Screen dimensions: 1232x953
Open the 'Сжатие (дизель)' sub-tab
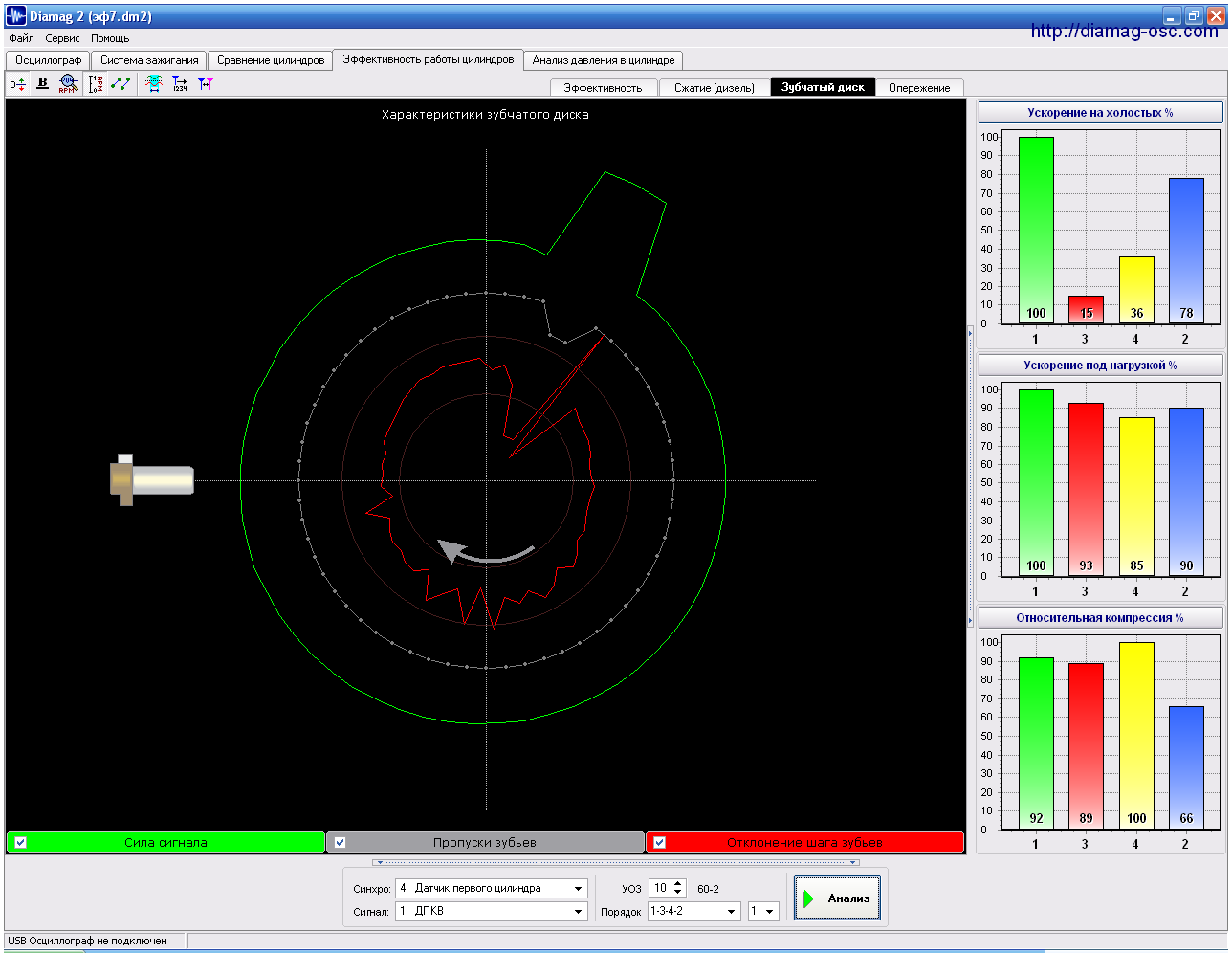tap(715, 88)
